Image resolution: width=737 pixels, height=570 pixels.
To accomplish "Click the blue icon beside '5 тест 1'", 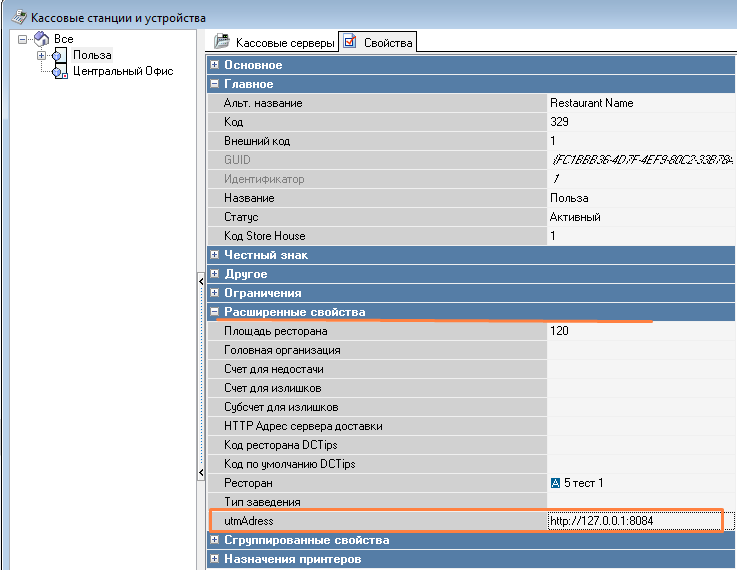I will coord(556,483).
